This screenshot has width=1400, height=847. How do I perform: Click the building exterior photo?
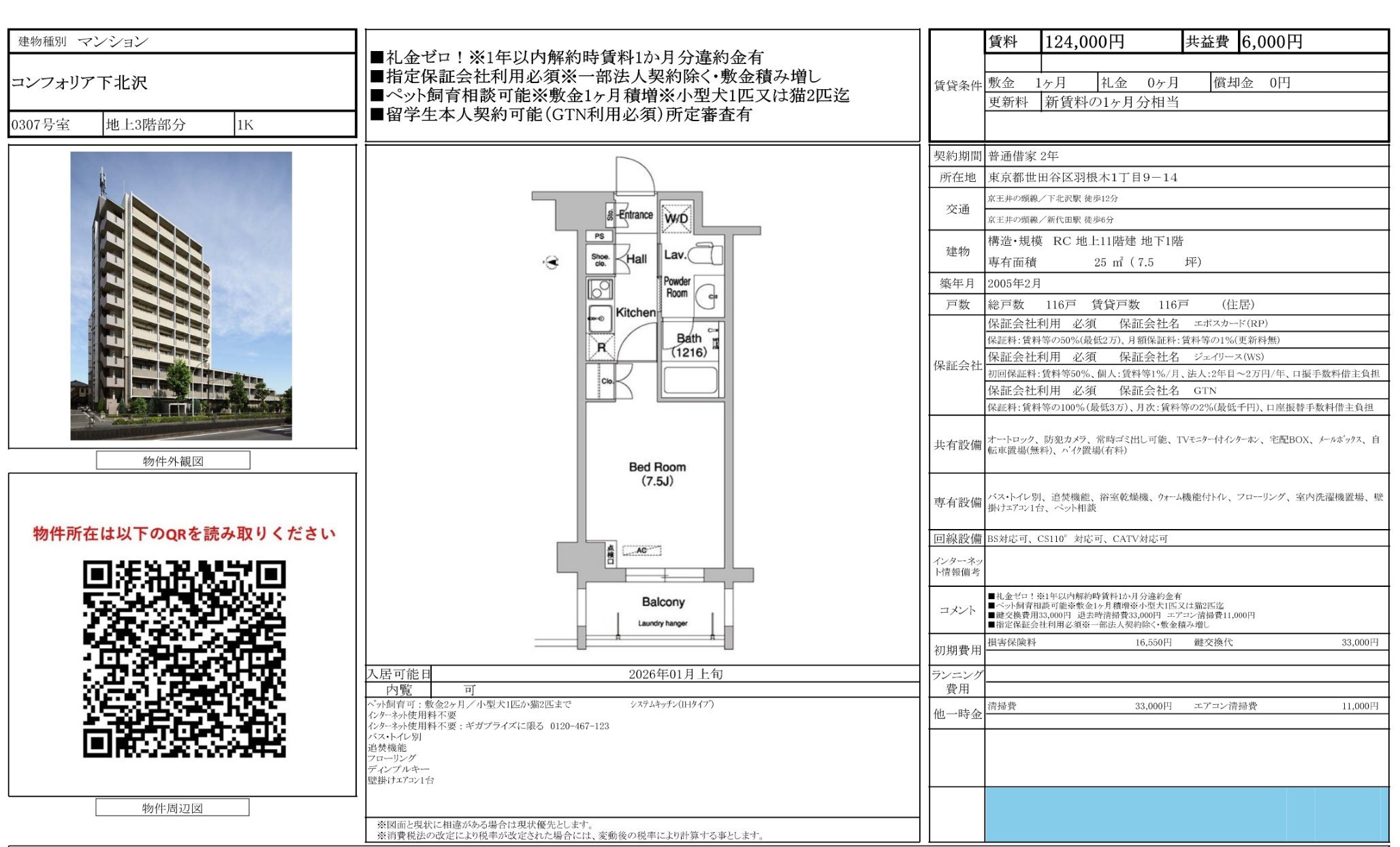[x=181, y=295]
